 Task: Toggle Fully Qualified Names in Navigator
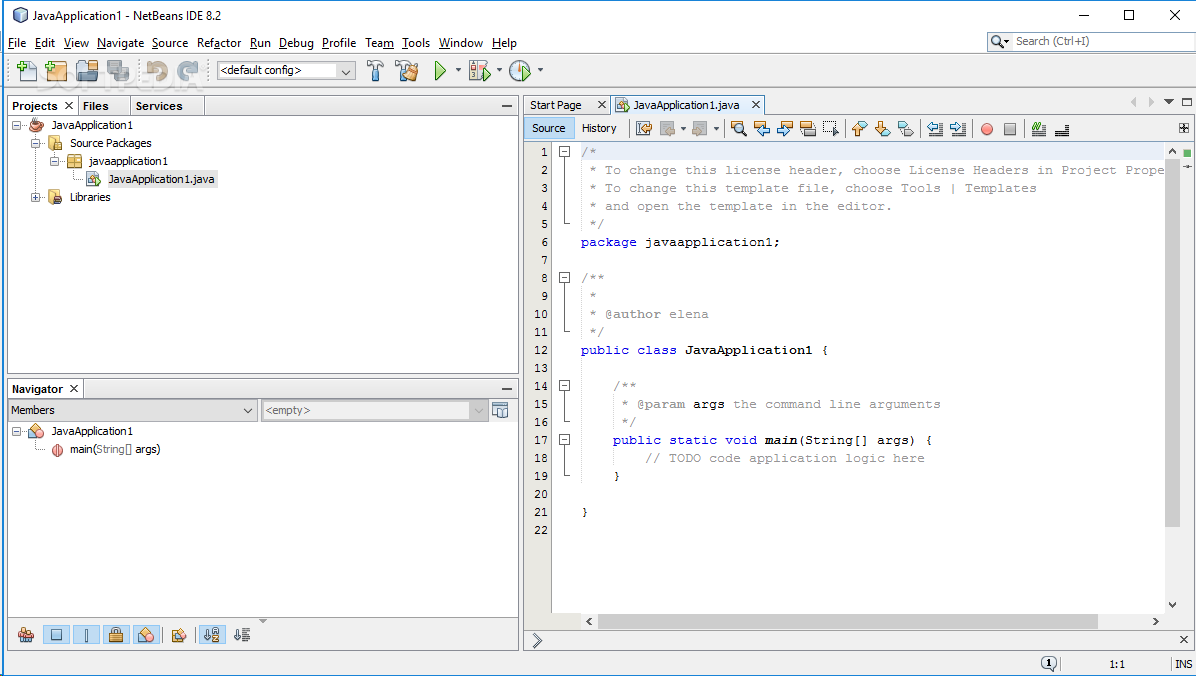coord(178,635)
